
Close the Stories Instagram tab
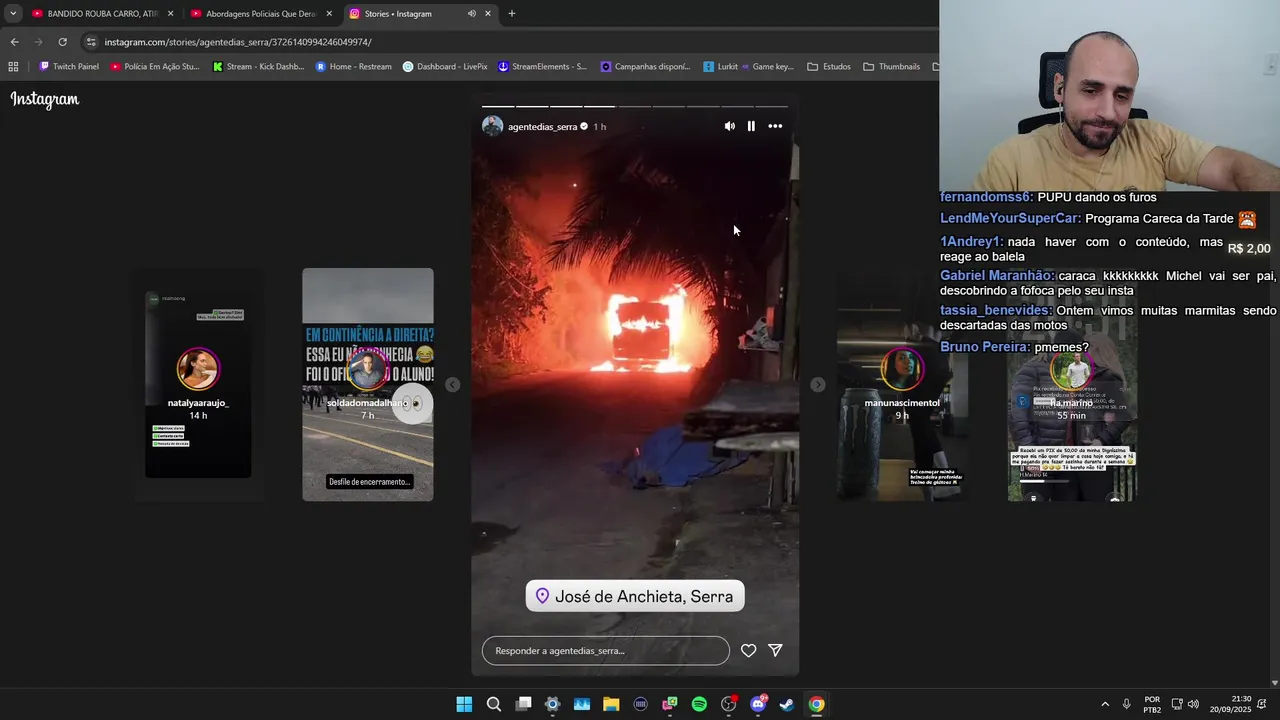click(488, 14)
